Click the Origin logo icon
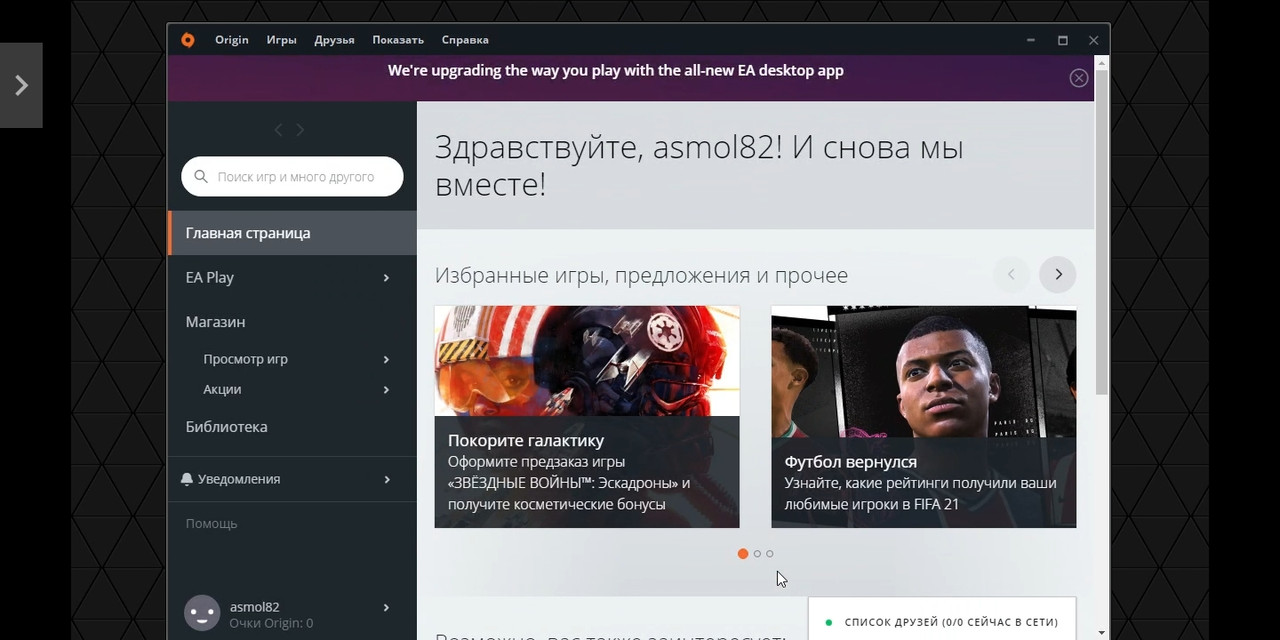 click(x=188, y=40)
